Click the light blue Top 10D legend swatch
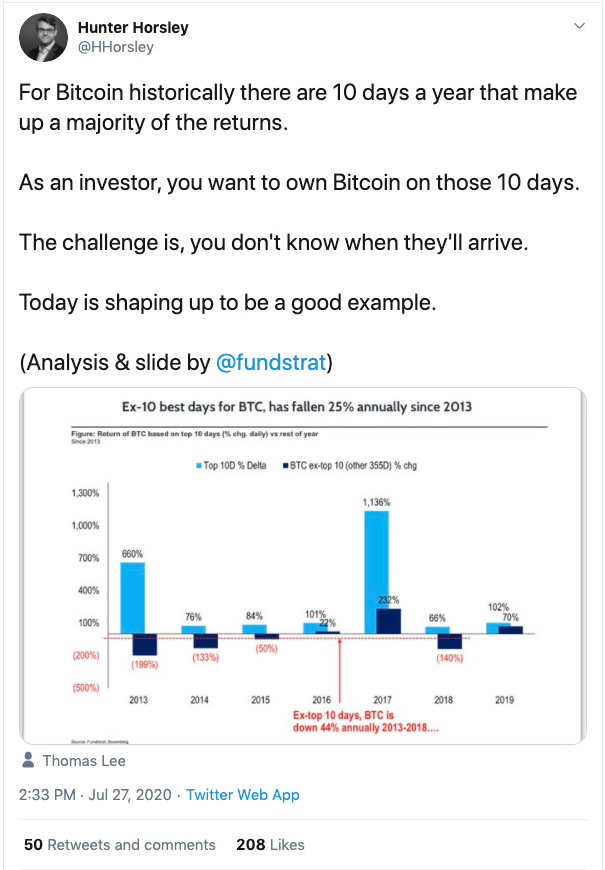The height and width of the screenshot is (870, 605). point(199,466)
